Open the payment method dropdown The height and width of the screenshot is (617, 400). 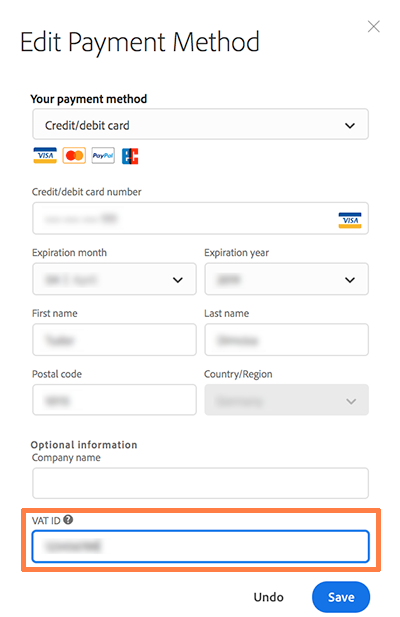(200, 124)
